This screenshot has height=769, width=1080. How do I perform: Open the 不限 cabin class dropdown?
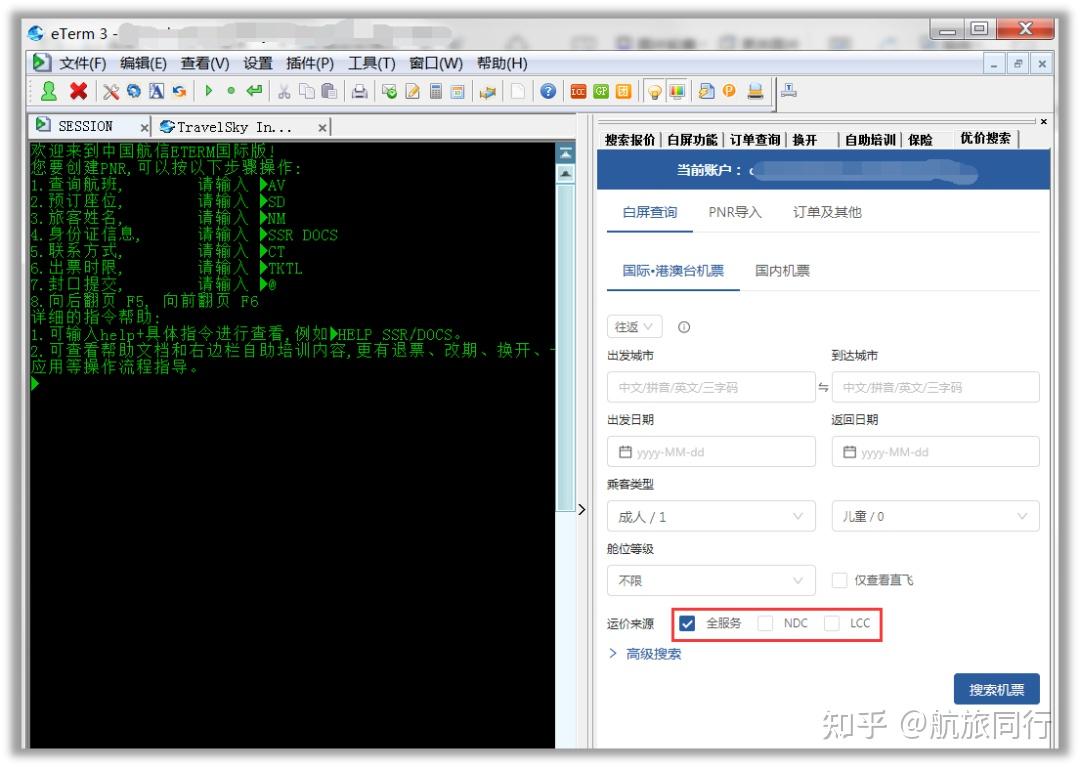pos(711,581)
